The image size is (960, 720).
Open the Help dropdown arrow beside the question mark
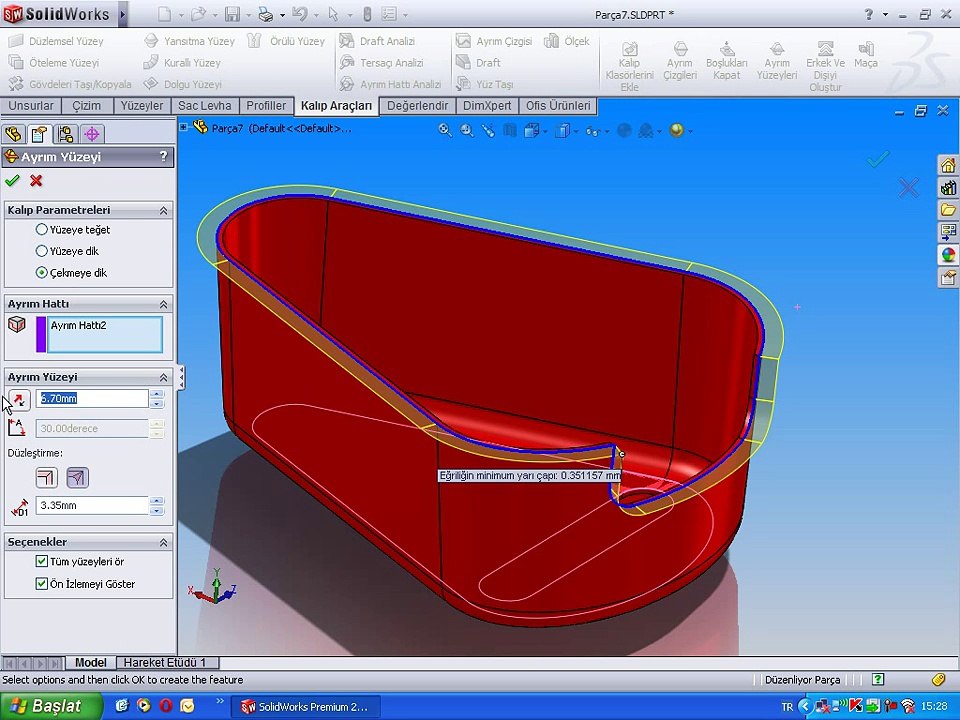coord(885,14)
